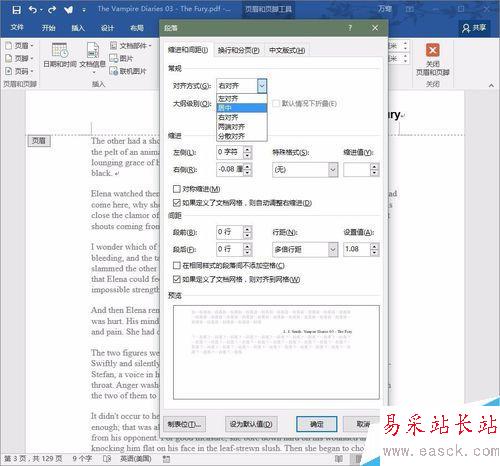The image size is (500, 466).
Task: Choose 左对齐 in alignment list
Action: 242,99
